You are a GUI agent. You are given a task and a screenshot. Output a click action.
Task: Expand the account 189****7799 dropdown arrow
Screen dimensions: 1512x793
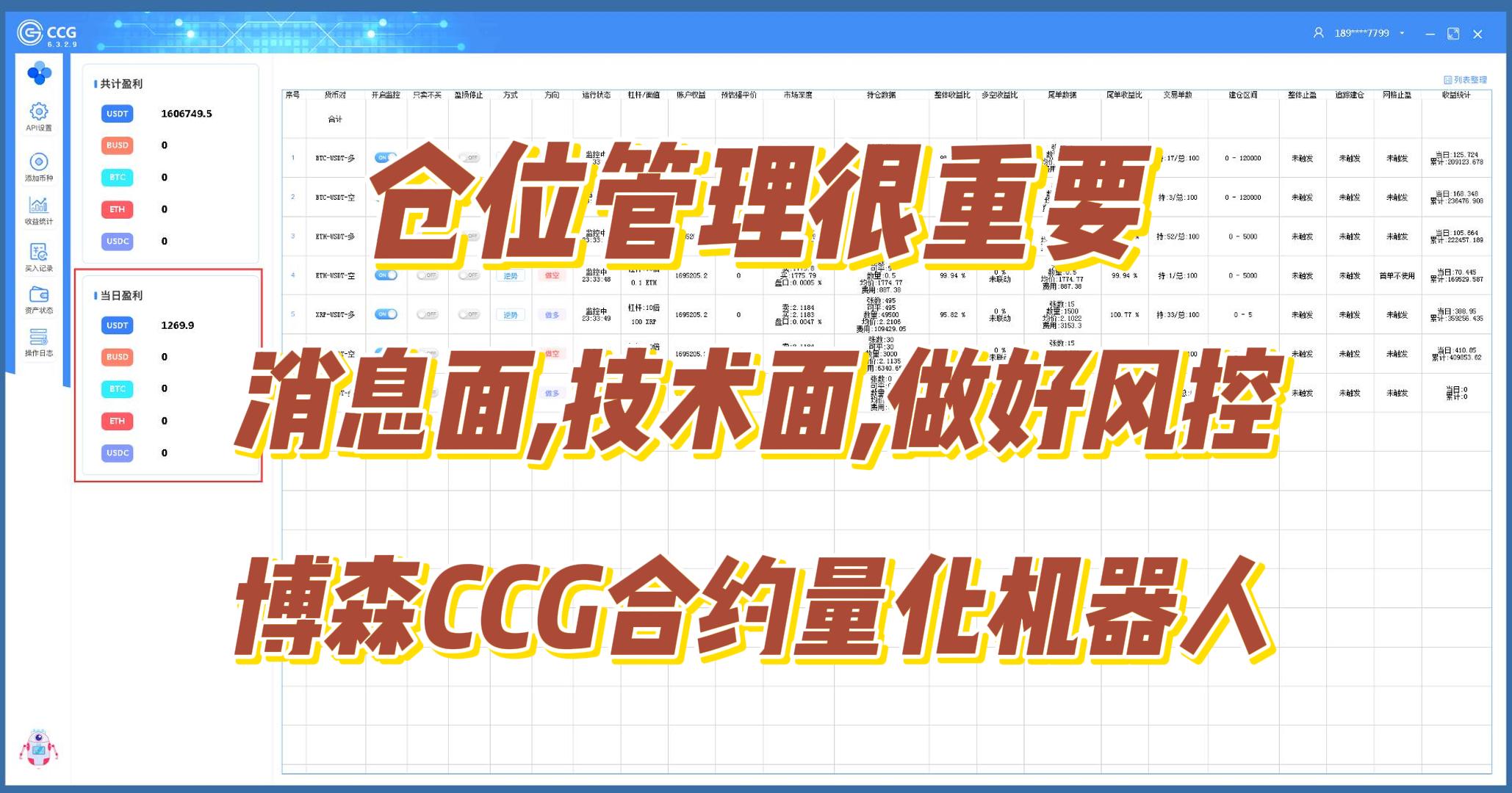tap(1403, 33)
